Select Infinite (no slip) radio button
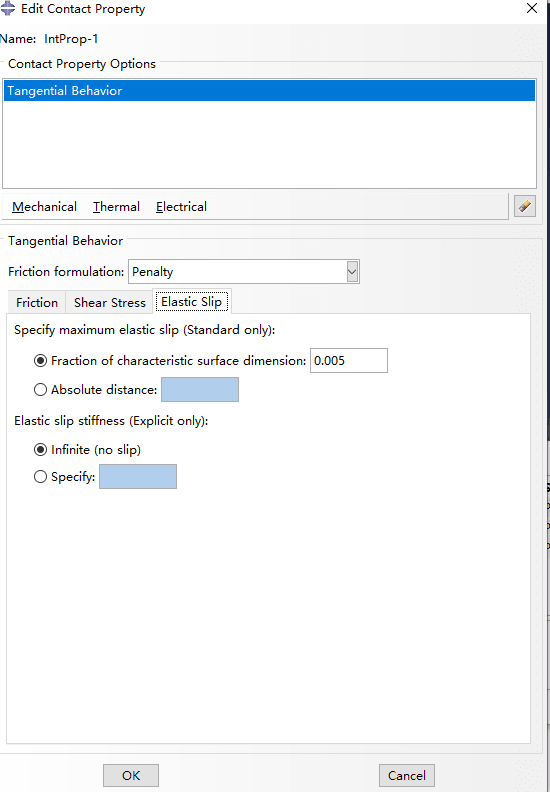 (40, 450)
